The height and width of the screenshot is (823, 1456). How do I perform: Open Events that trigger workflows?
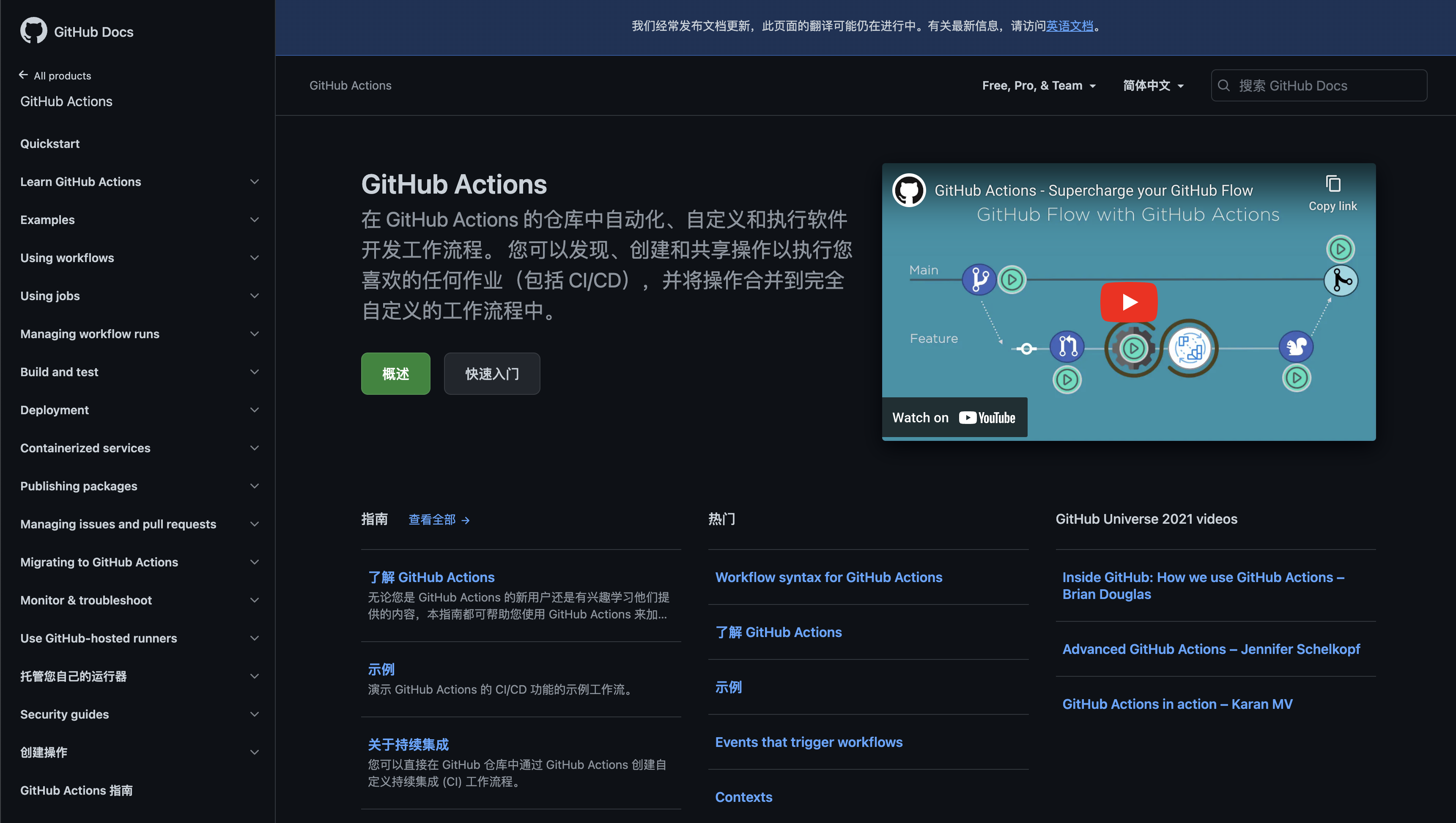(x=809, y=742)
